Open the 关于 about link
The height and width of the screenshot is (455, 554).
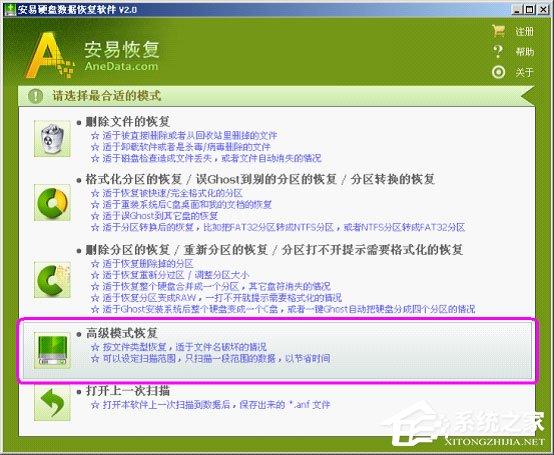(x=524, y=72)
